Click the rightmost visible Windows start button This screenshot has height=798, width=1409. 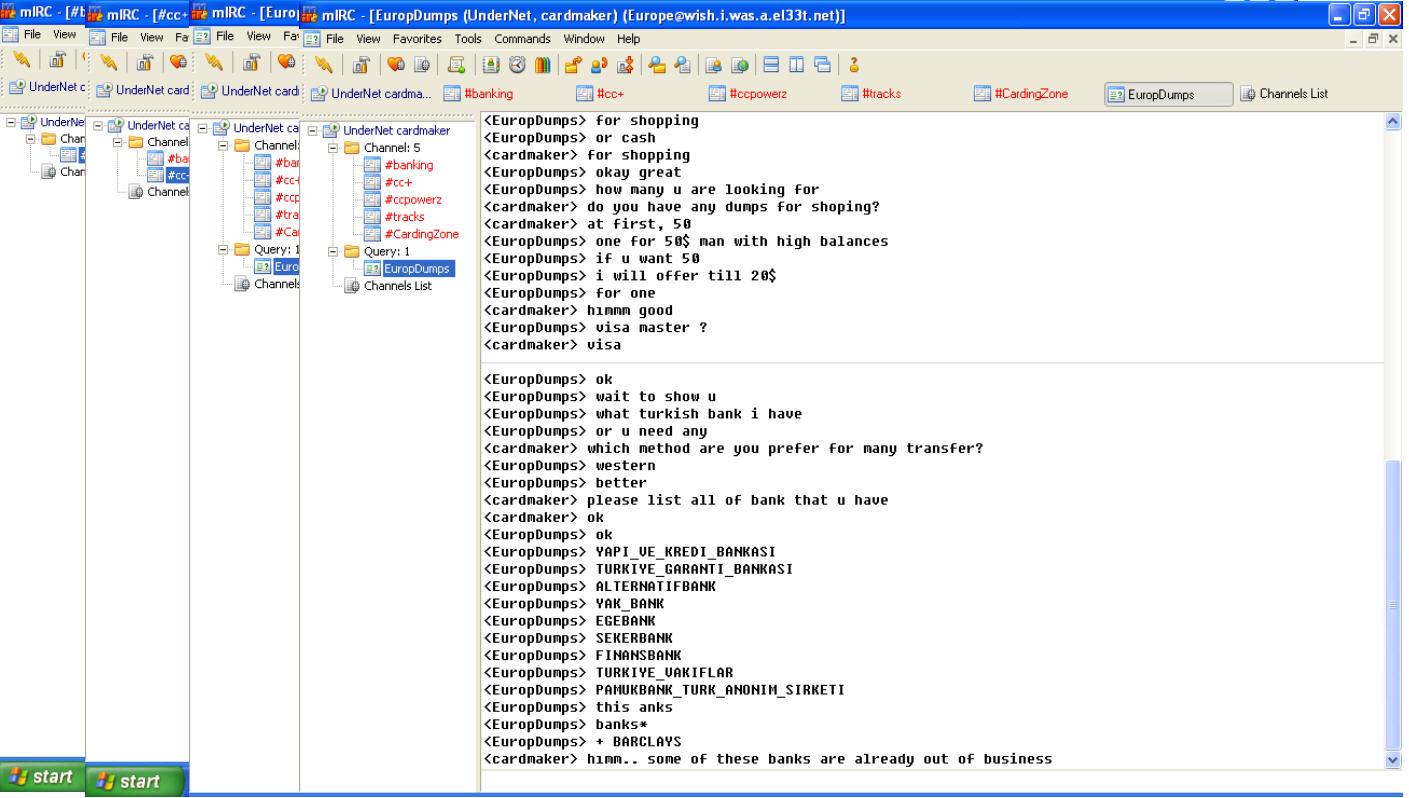[137, 781]
